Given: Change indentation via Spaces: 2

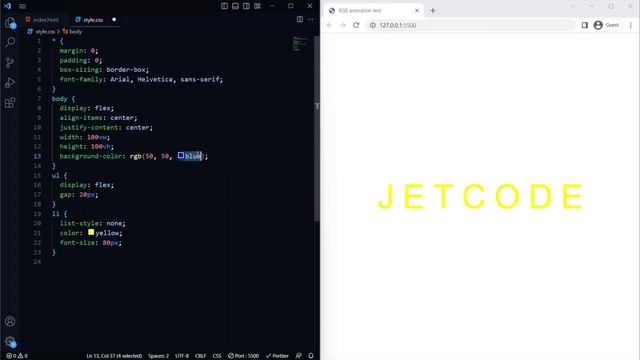Looking at the screenshot, I should (x=158, y=356).
